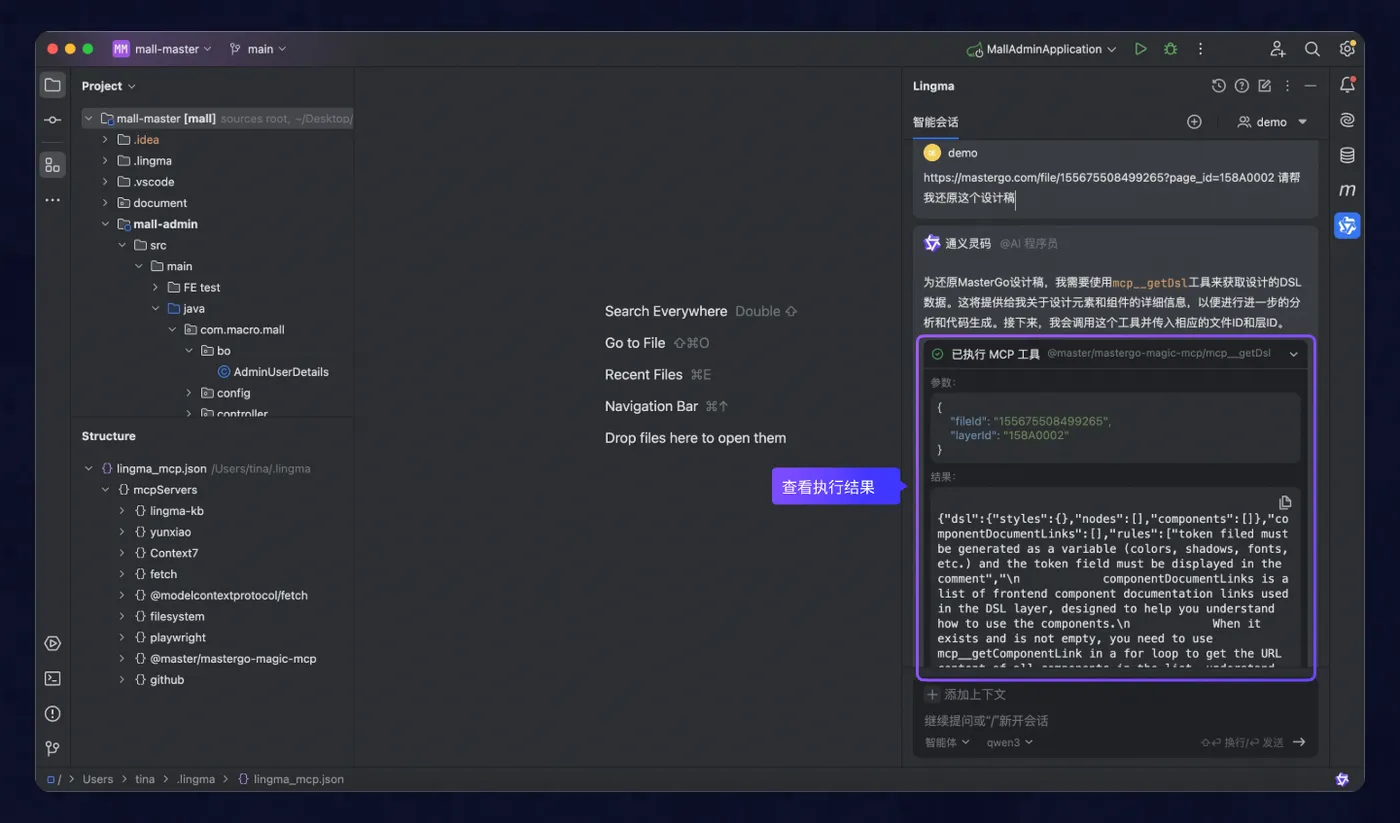Open Lingma feedback edit icon
This screenshot has width=1400, height=823.
(x=1264, y=86)
